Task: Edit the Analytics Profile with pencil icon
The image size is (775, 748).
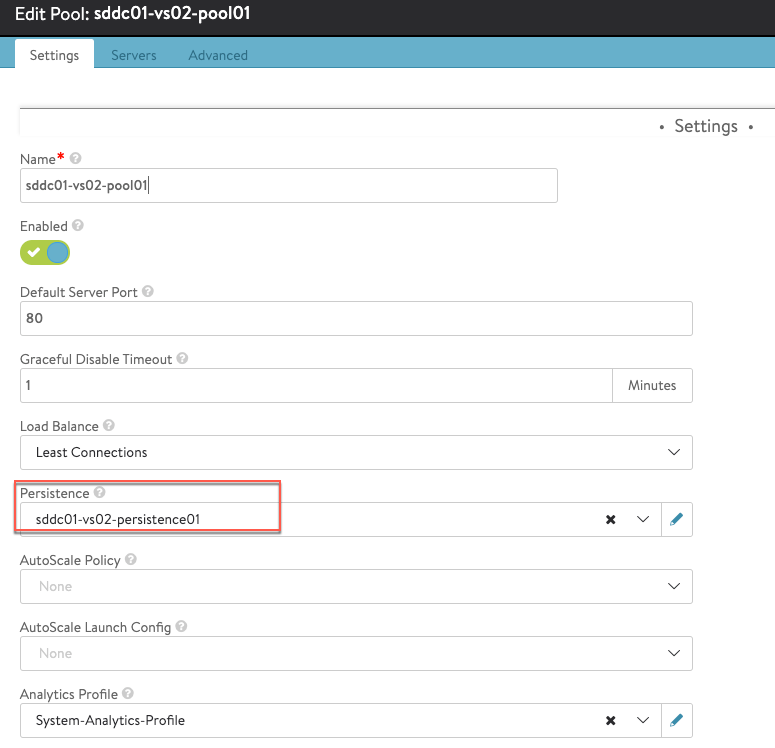Action: pyautogui.click(x=677, y=720)
